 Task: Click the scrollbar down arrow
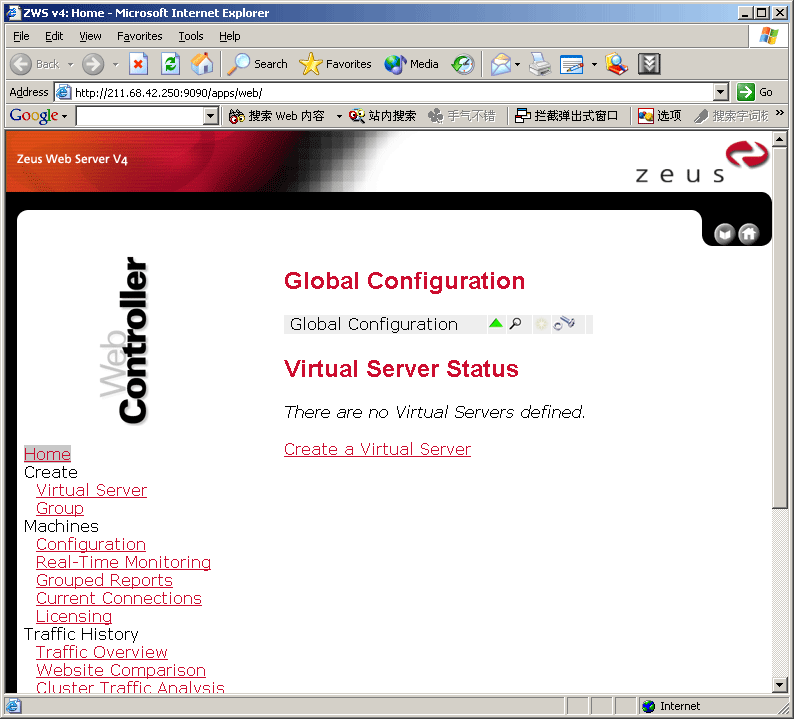point(780,685)
